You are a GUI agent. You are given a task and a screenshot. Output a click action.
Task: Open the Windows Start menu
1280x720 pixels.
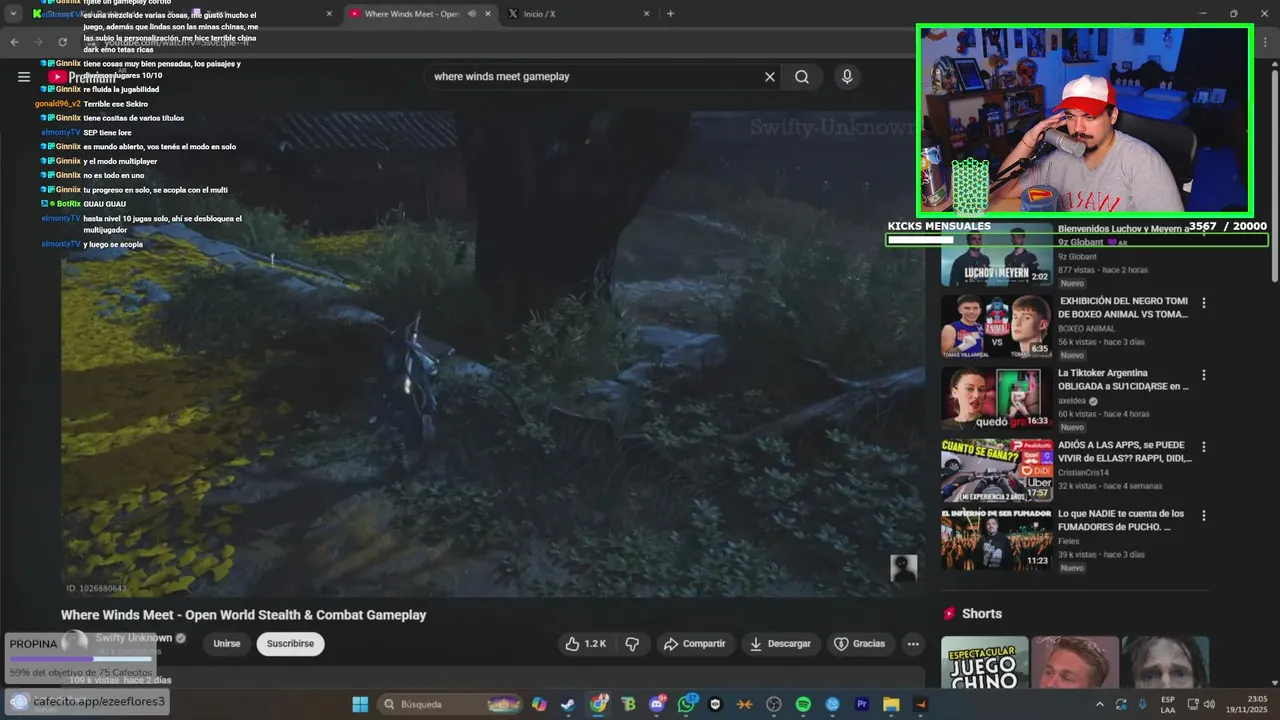tap(360, 704)
